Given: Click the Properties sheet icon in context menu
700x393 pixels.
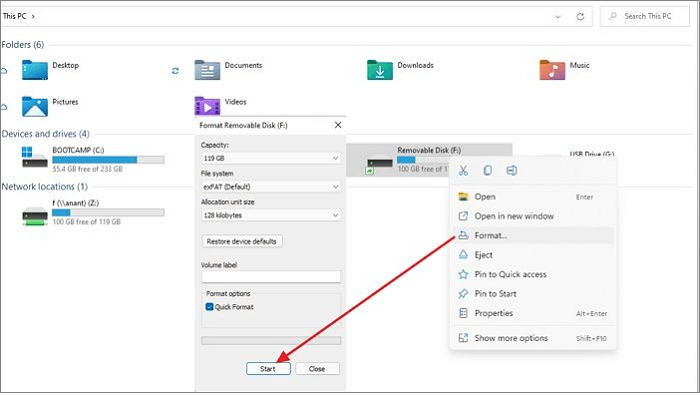Looking at the screenshot, I should tap(463, 313).
